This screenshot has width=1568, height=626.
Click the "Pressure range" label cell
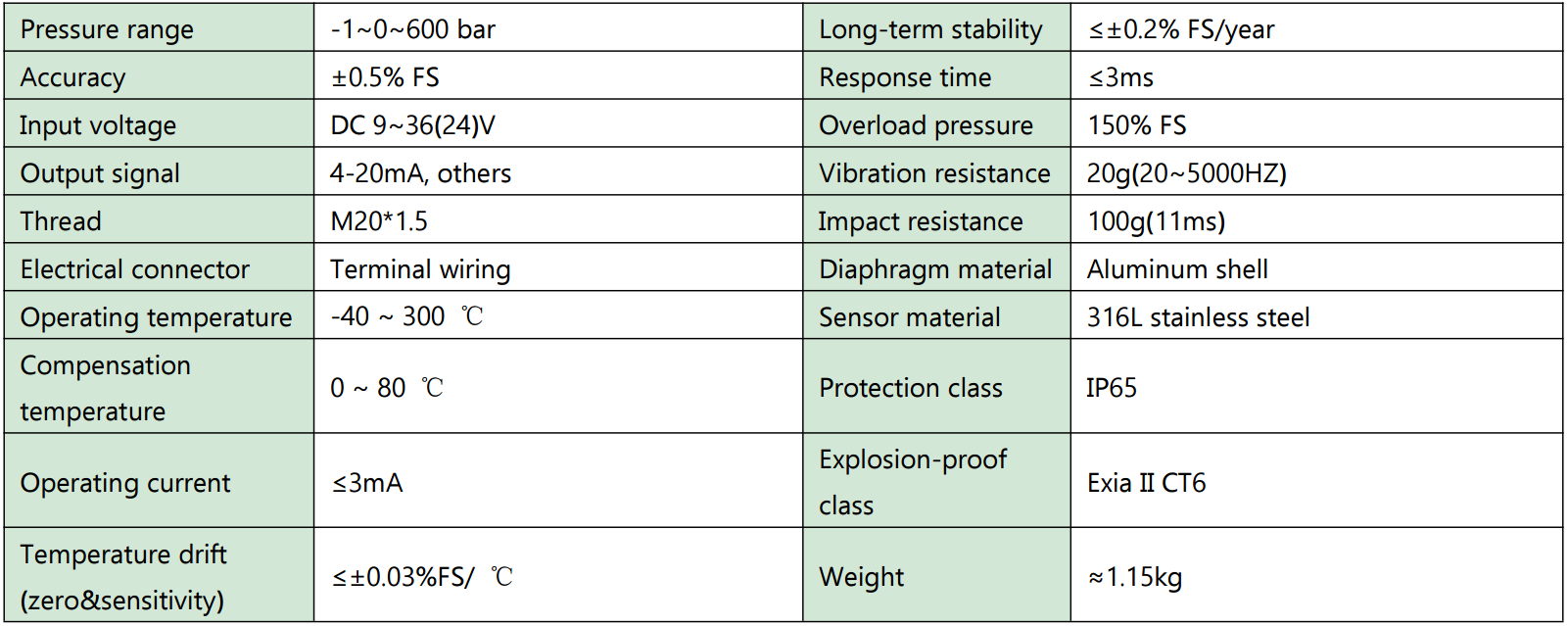point(107,29)
